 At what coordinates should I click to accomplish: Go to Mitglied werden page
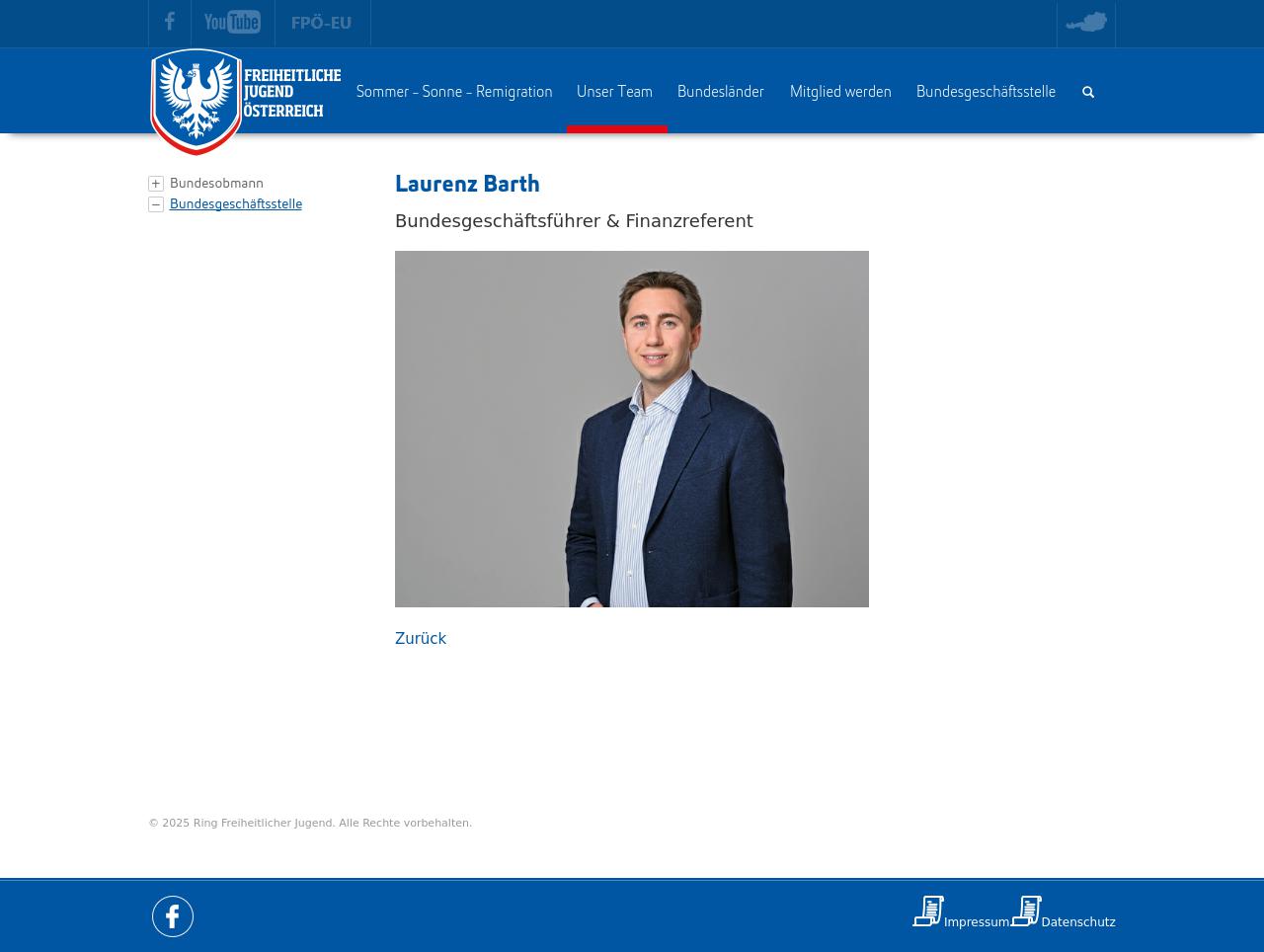(840, 92)
